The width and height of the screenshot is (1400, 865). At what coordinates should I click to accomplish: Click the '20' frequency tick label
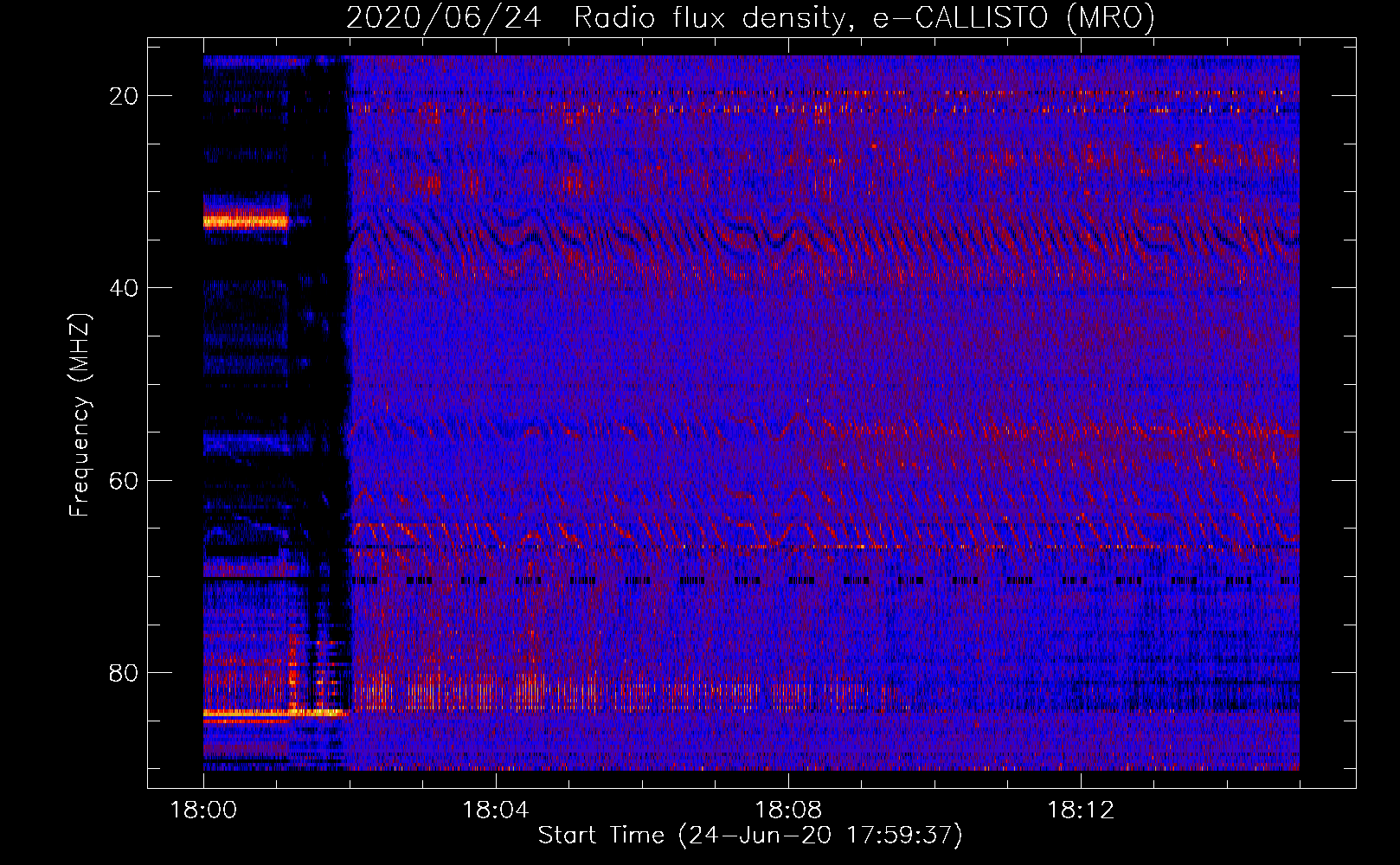click(x=124, y=96)
